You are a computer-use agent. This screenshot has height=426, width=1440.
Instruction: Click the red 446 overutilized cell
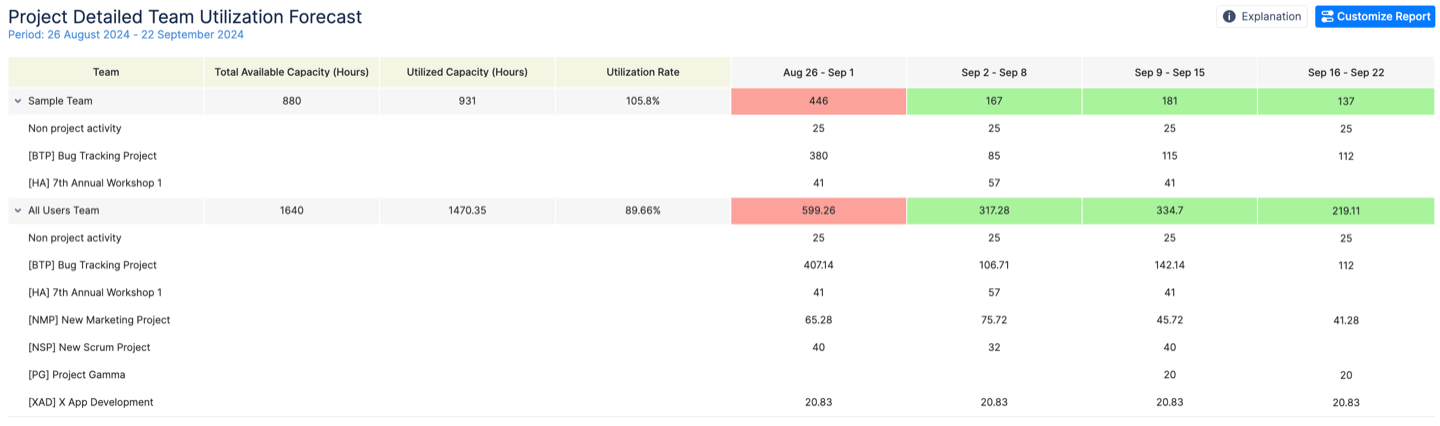818,101
